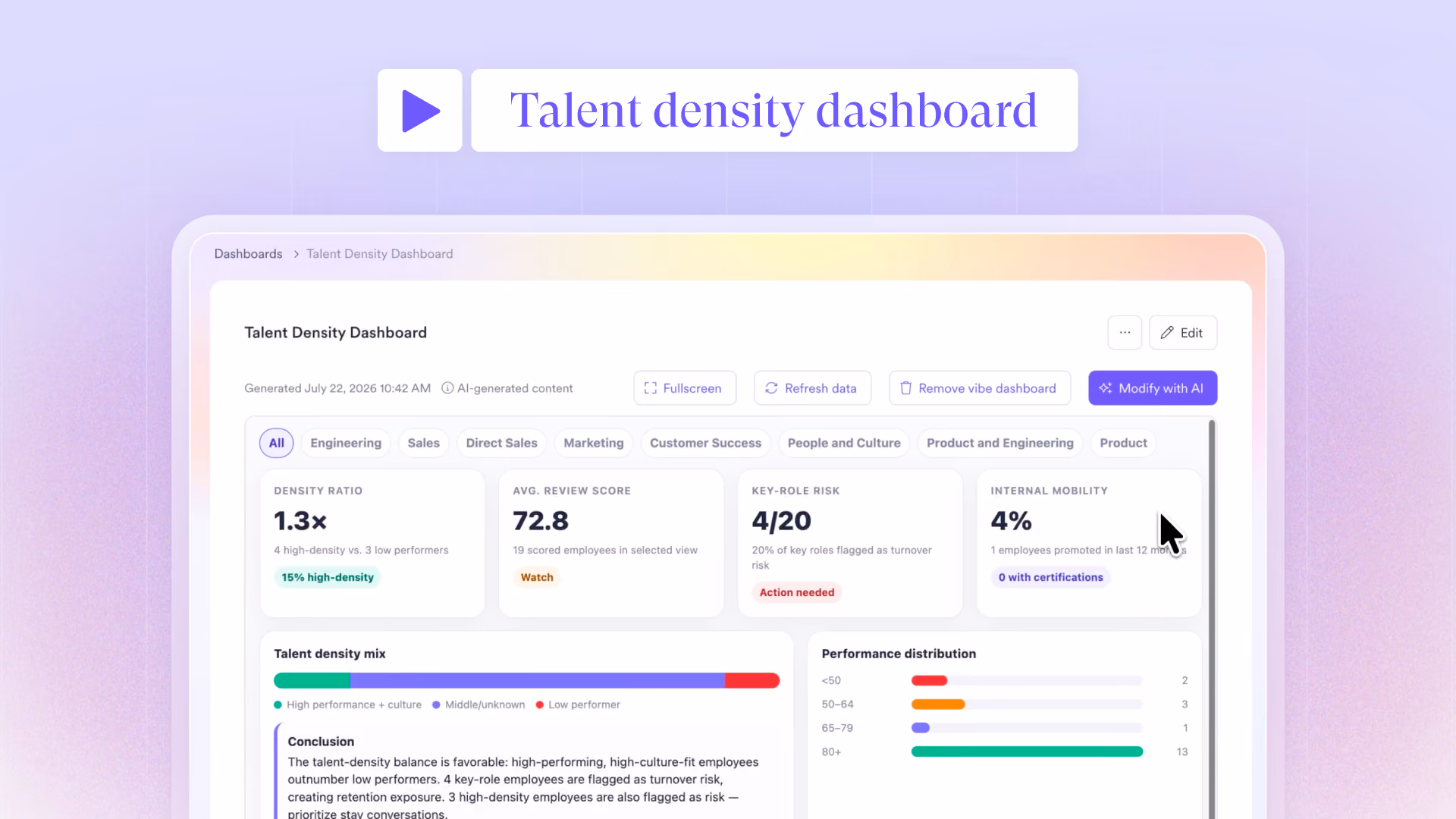The height and width of the screenshot is (819, 1456).
Task: Click the purple play triangle icon
Action: (421, 111)
